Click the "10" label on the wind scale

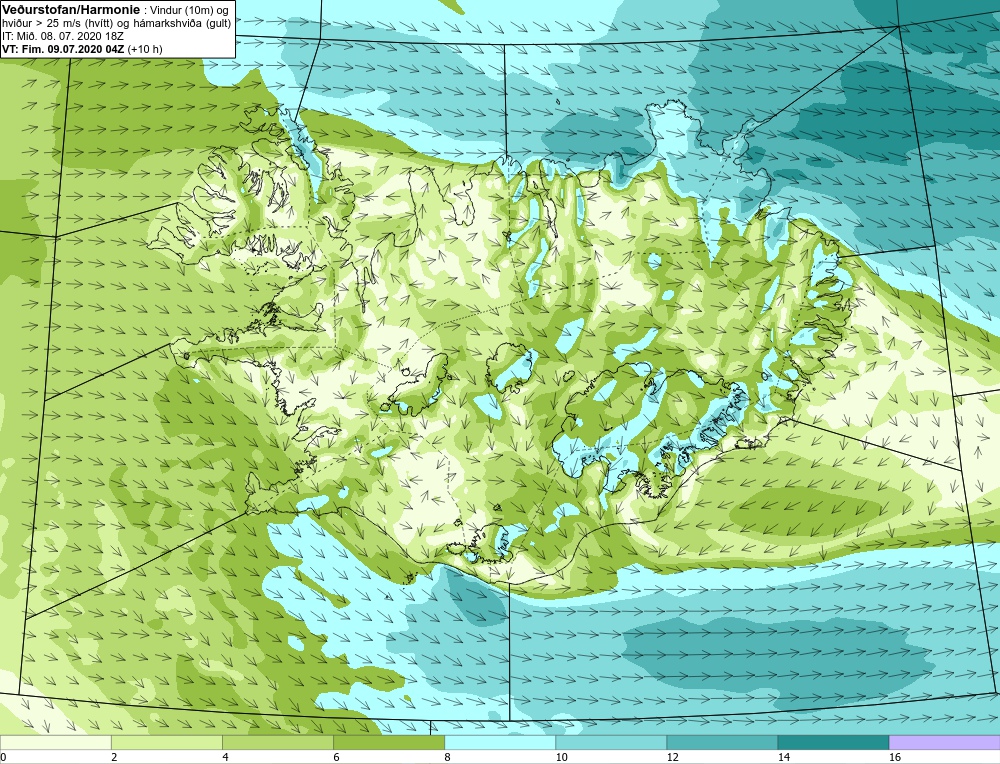pos(561,757)
